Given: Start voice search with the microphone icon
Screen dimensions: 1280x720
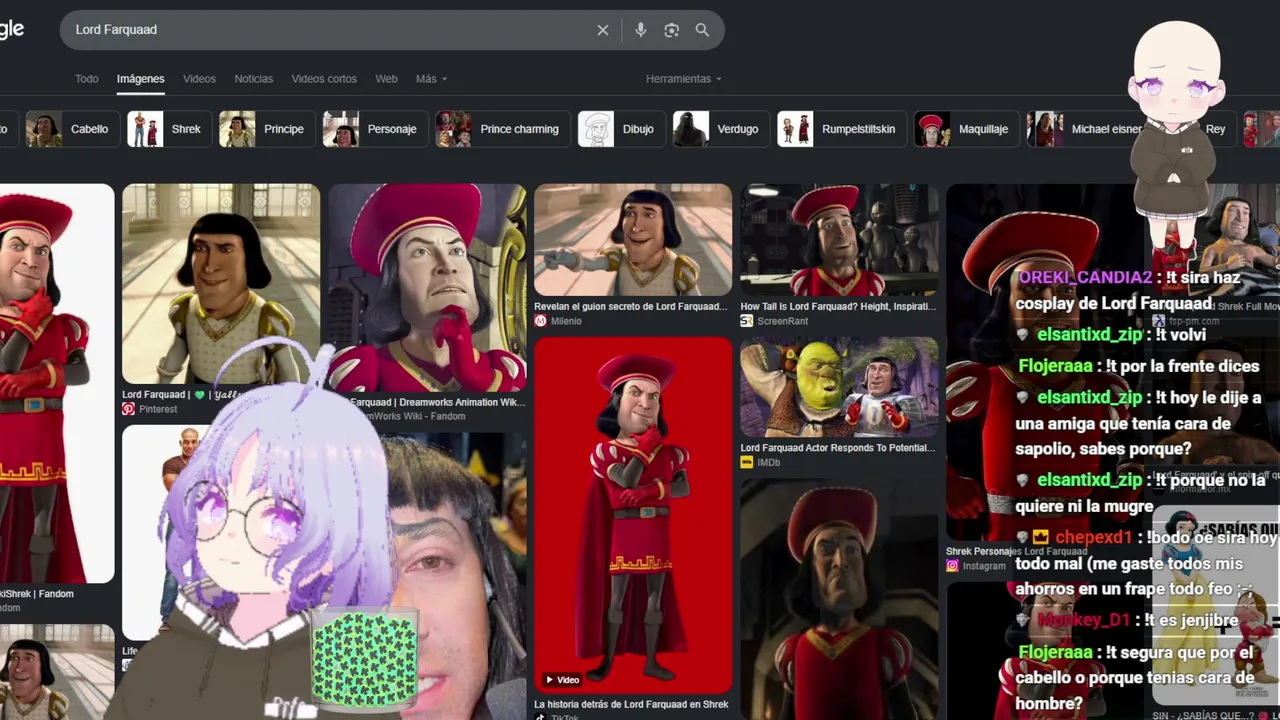Looking at the screenshot, I should (641, 30).
